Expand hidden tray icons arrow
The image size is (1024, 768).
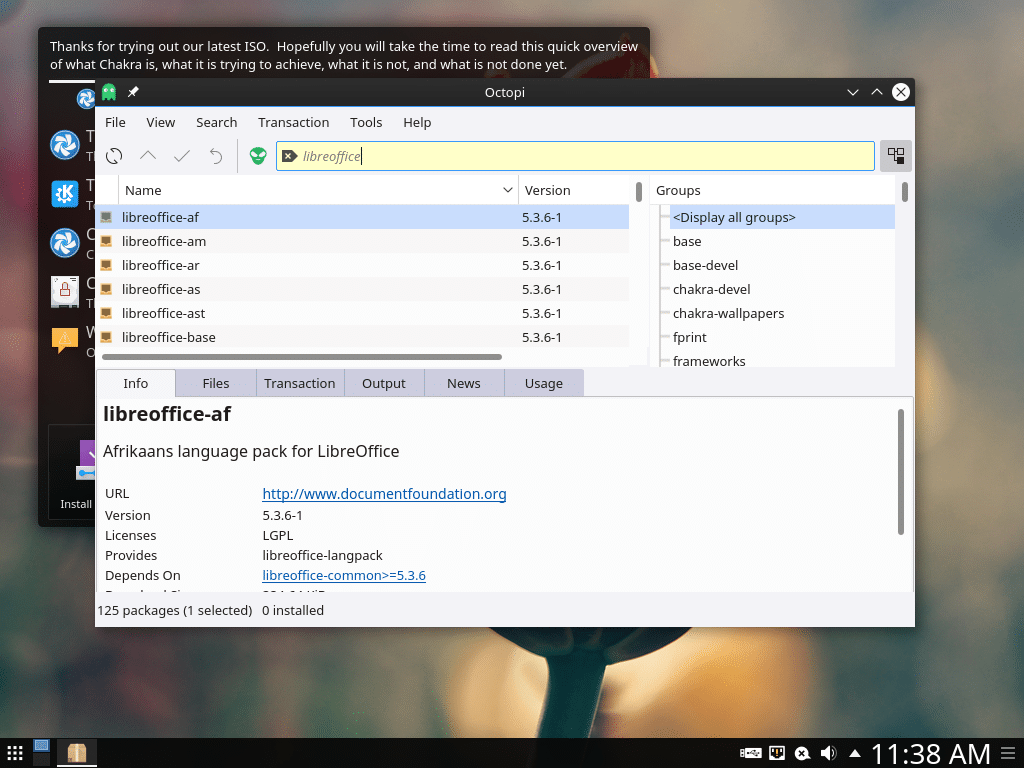(x=855, y=754)
